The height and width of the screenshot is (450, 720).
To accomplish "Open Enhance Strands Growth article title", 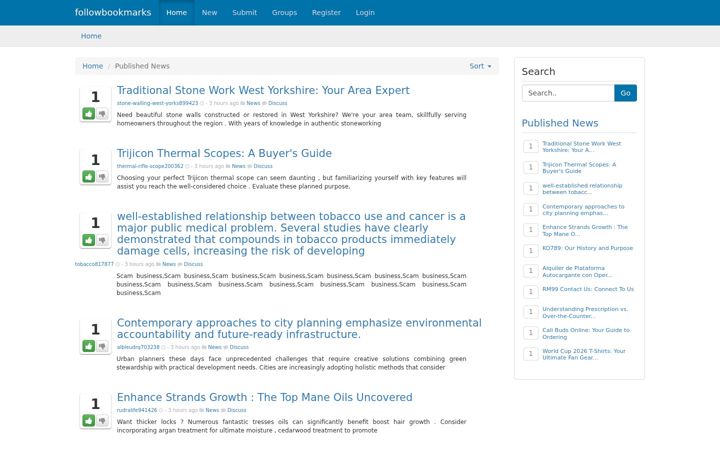I will tap(264, 397).
